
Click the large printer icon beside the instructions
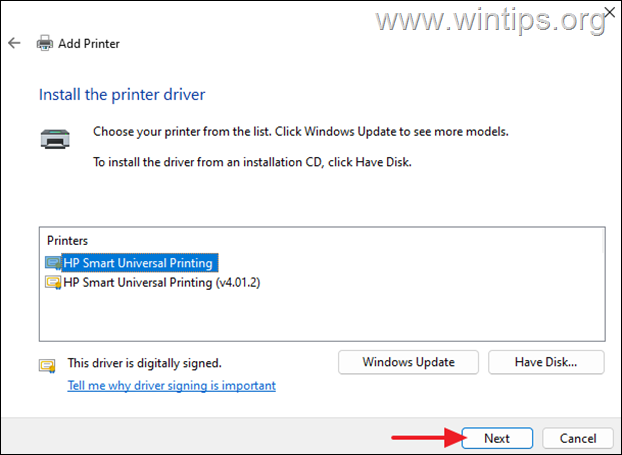[x=54, y=138]
